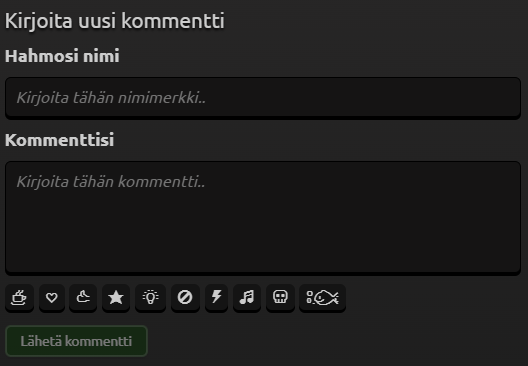Focus the Hahmosi nimi nickname field
528x366 pixels.
263,98
